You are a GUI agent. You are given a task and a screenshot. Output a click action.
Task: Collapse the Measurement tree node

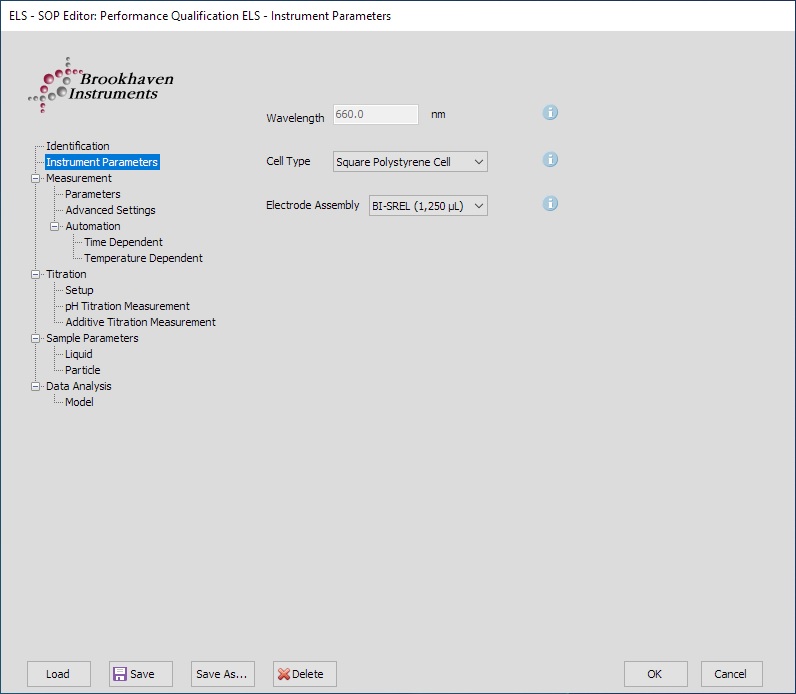tap(36, 178)
